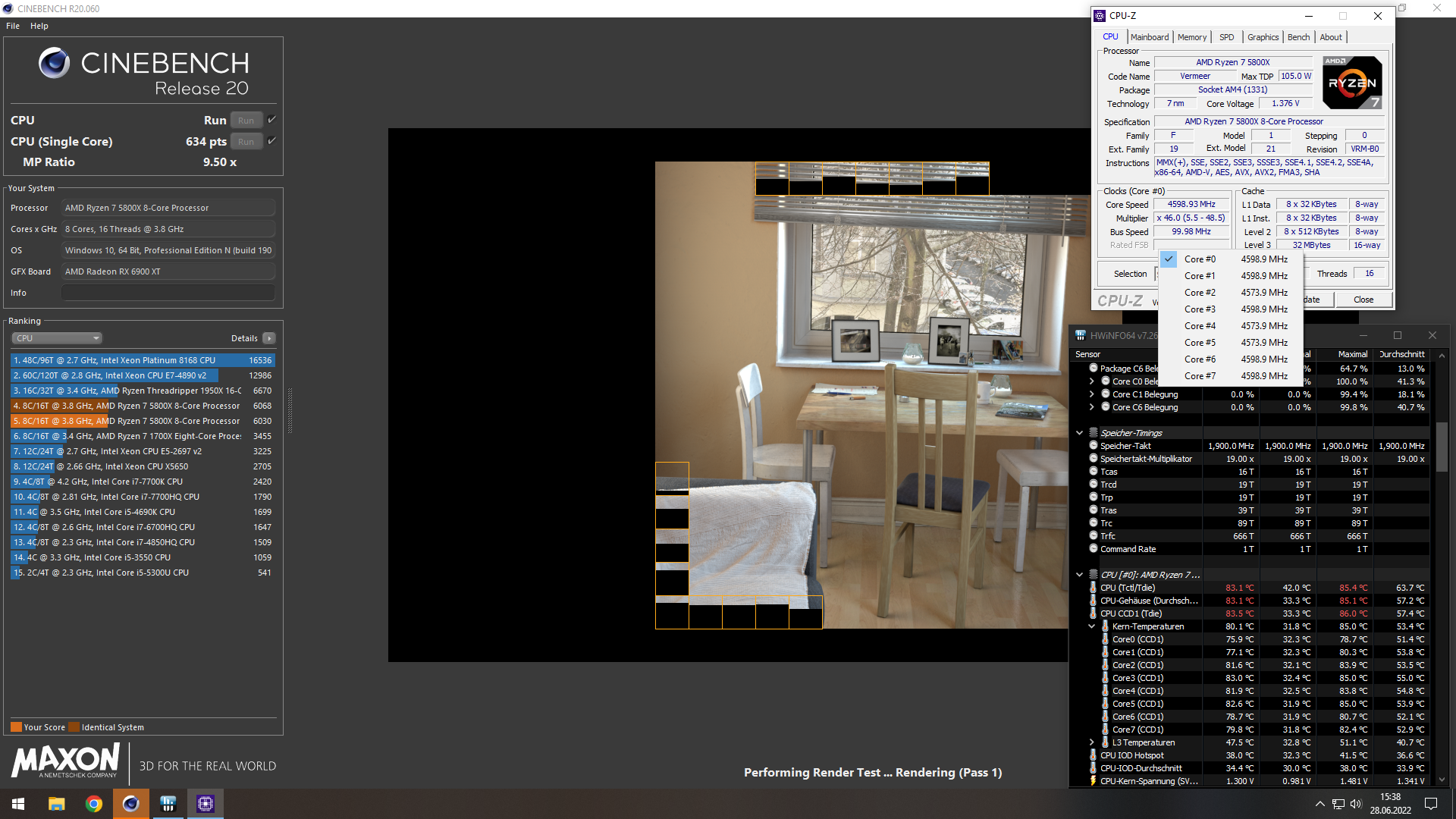The height and width of the screenshot is (819, 1456).
Task: Click Core0 (CCD1) thermometer icon
Action: click(1106, 639)
